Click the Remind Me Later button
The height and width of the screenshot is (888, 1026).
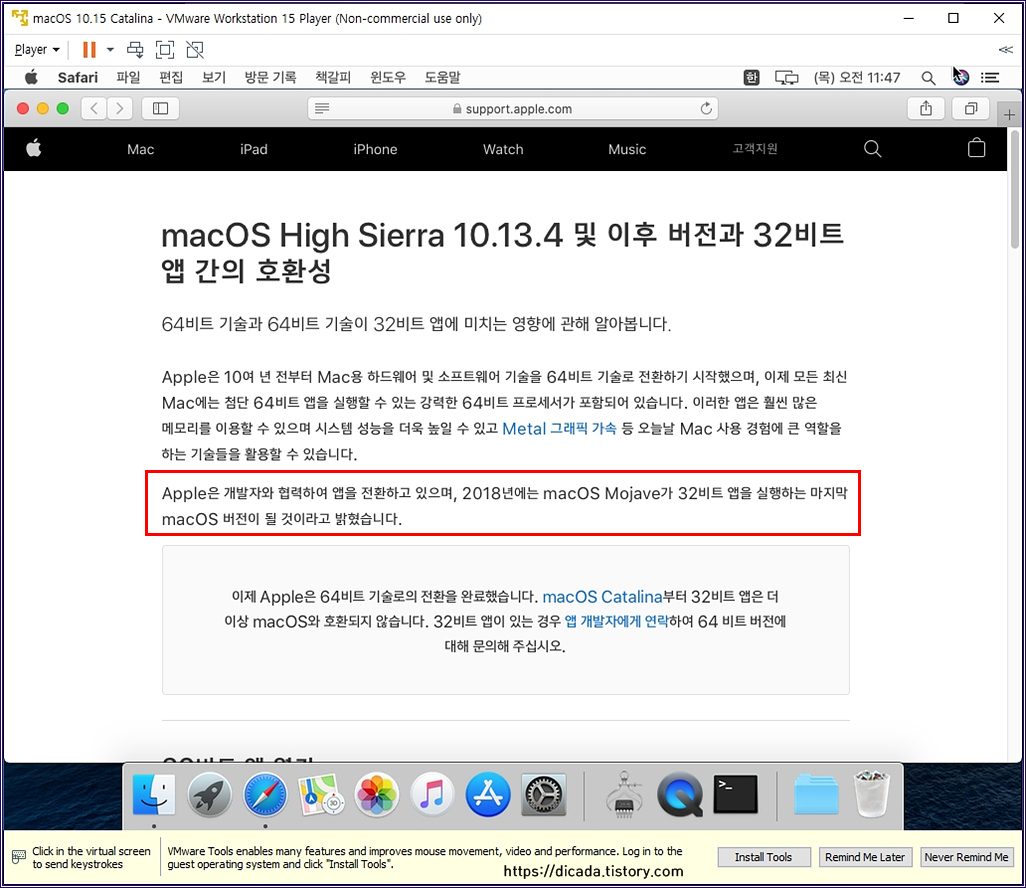click(865, 857)
